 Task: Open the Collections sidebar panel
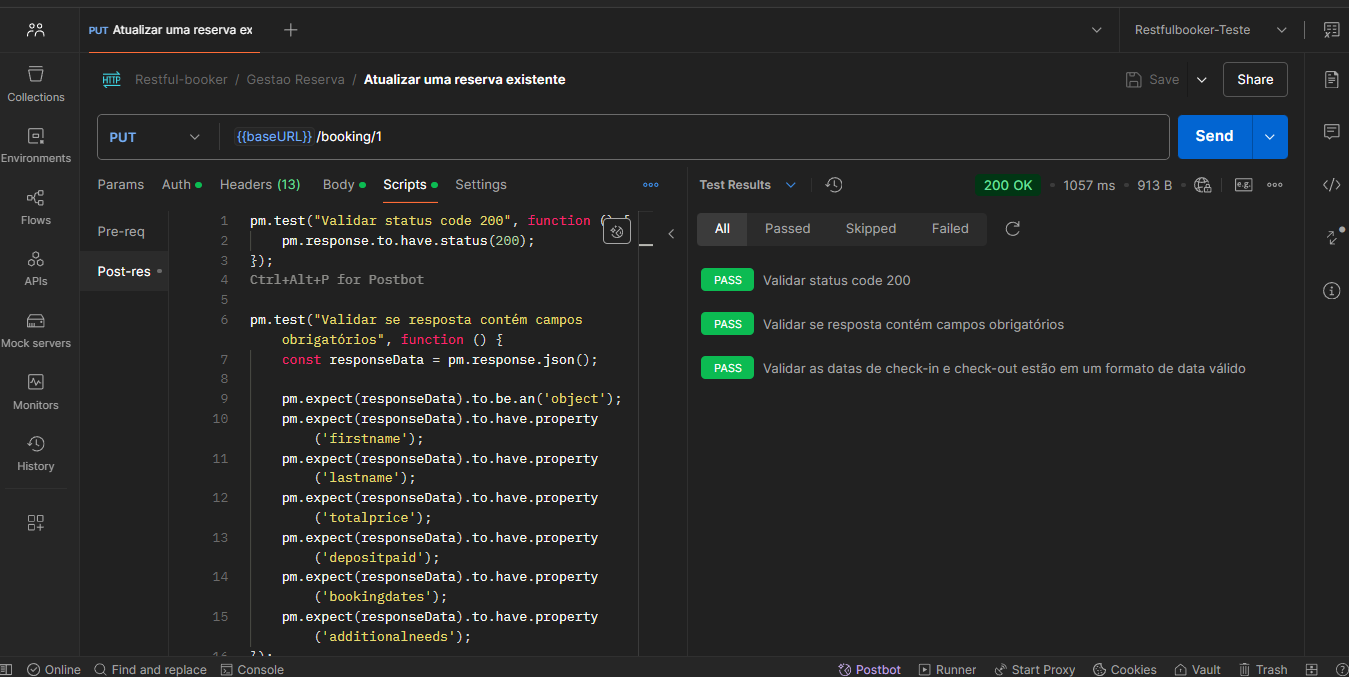coord(36,84)
